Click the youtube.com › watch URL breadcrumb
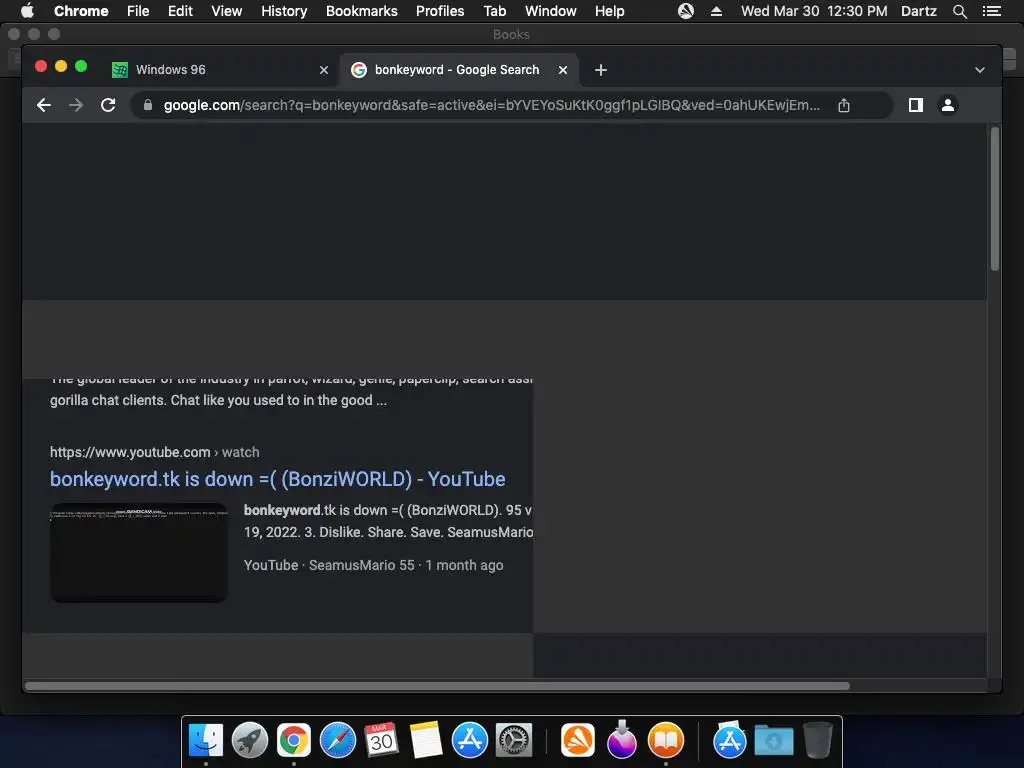 coord(154,452)
